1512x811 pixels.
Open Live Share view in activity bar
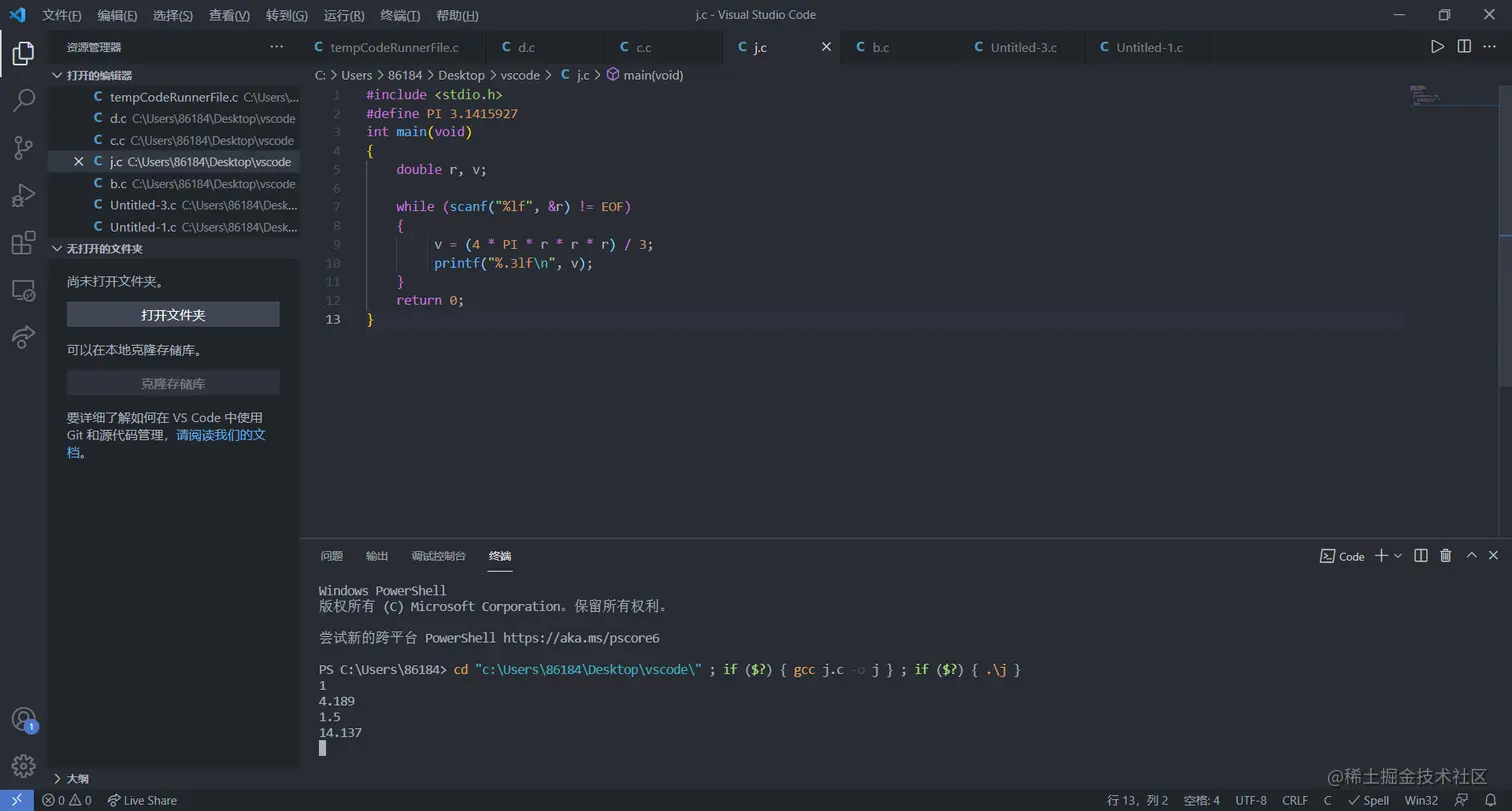point(23,337)
